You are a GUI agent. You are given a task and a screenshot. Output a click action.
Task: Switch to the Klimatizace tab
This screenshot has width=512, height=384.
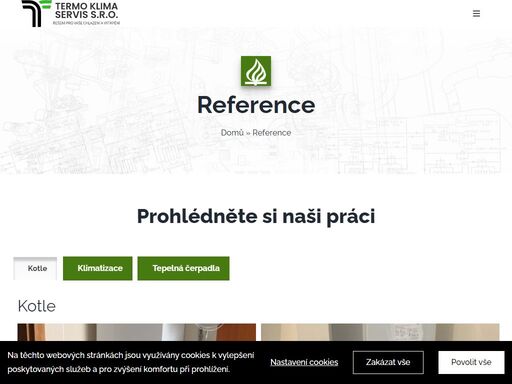coord(98,268)
